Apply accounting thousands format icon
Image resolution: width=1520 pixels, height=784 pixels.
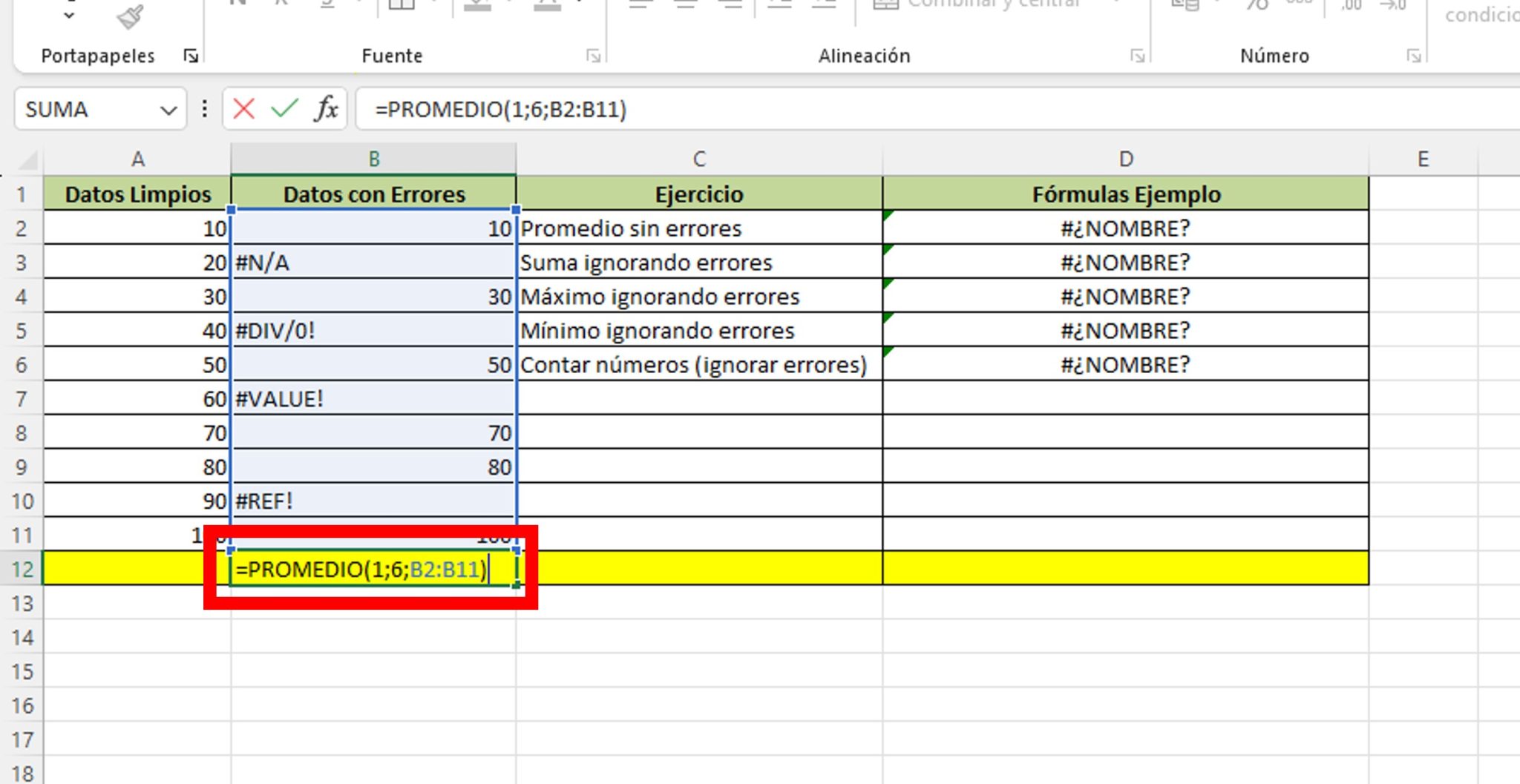[x=1300, y=6]
